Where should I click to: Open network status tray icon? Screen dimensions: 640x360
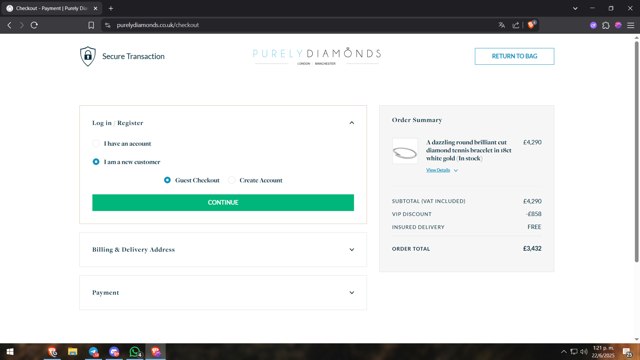click(x=574, y=352)
